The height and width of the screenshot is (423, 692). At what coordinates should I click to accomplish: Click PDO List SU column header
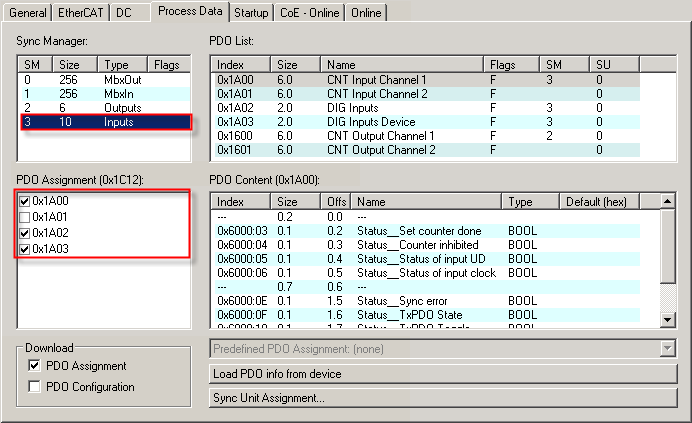click(x=614, y=65)
